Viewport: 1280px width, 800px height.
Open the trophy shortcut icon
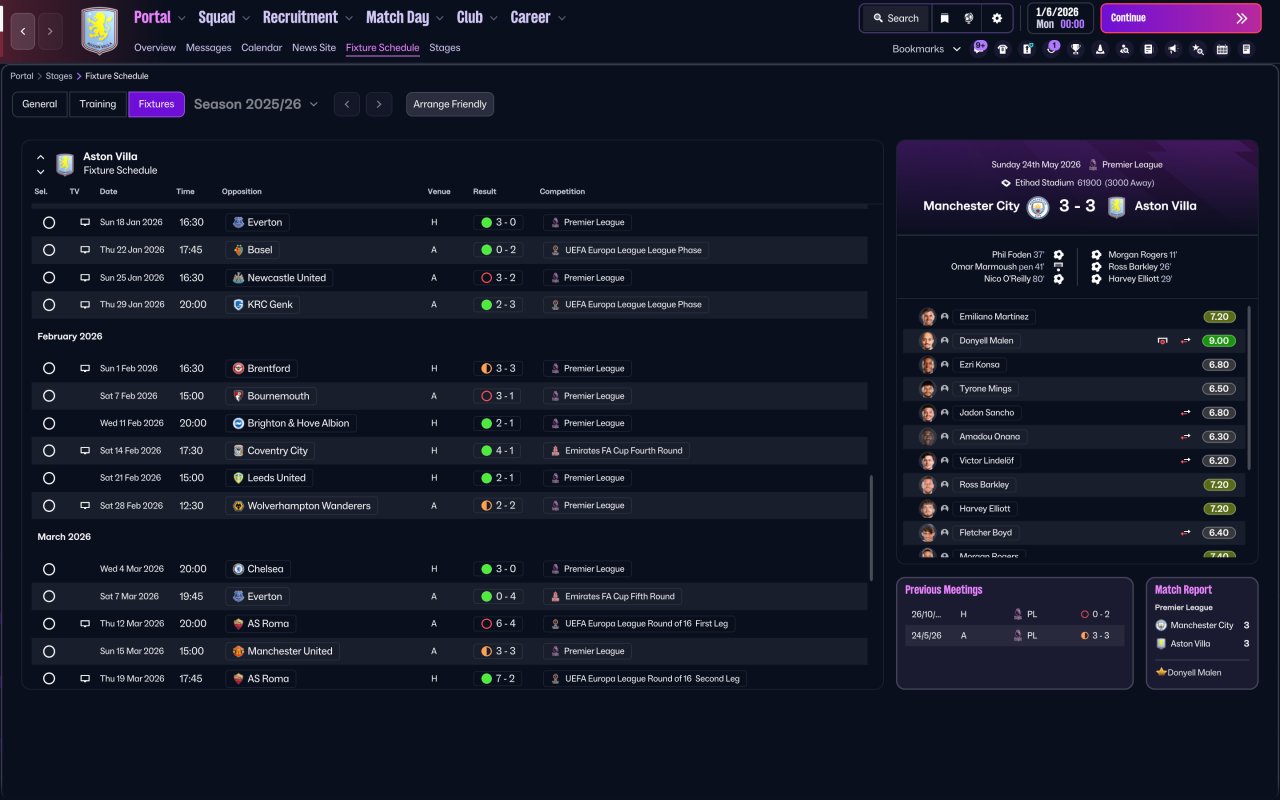1076,49
